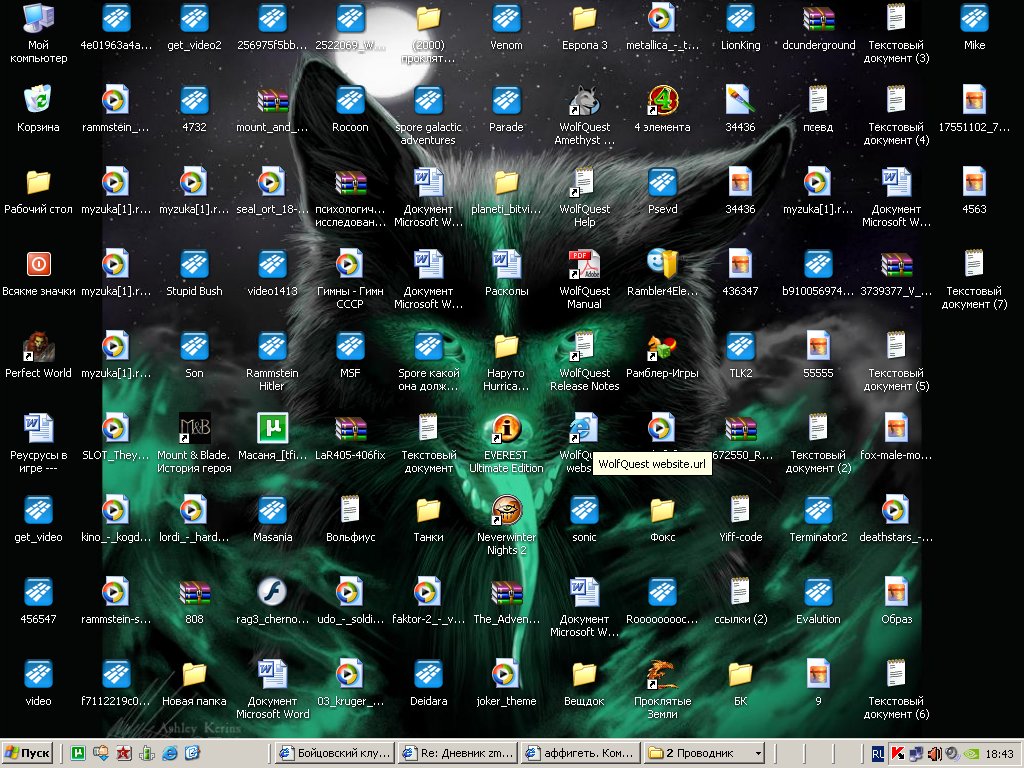Click the RU language indicator in tray

click(877, 753)
